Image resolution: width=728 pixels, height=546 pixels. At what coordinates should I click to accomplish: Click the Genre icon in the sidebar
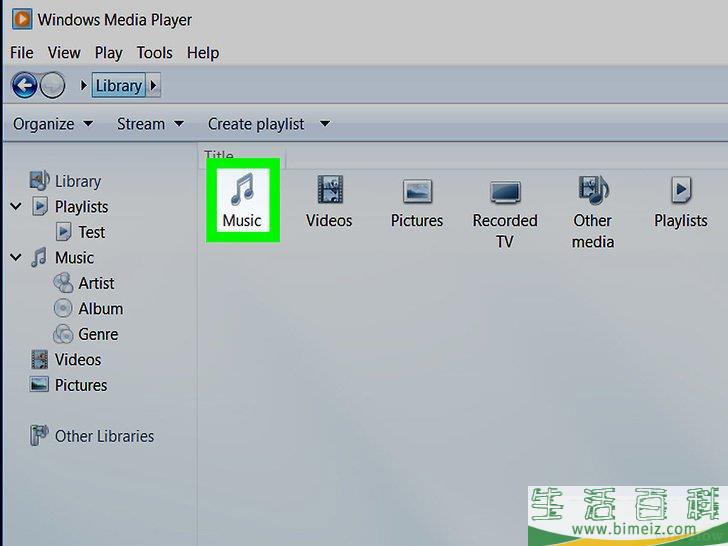click(x=63, y=334)
